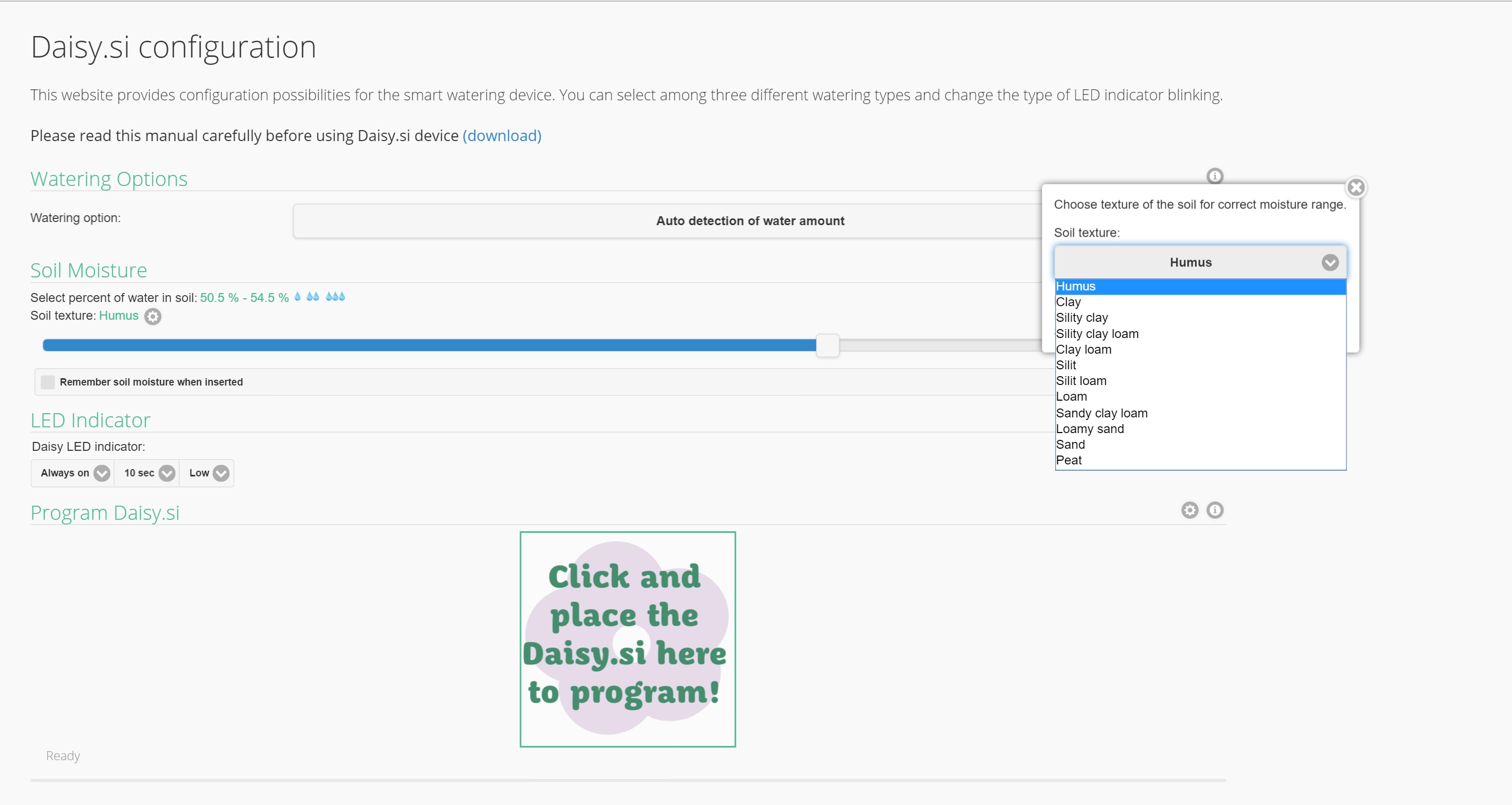Expand the Always on LED dropdown
The image size is (1512, 805).
73,473
